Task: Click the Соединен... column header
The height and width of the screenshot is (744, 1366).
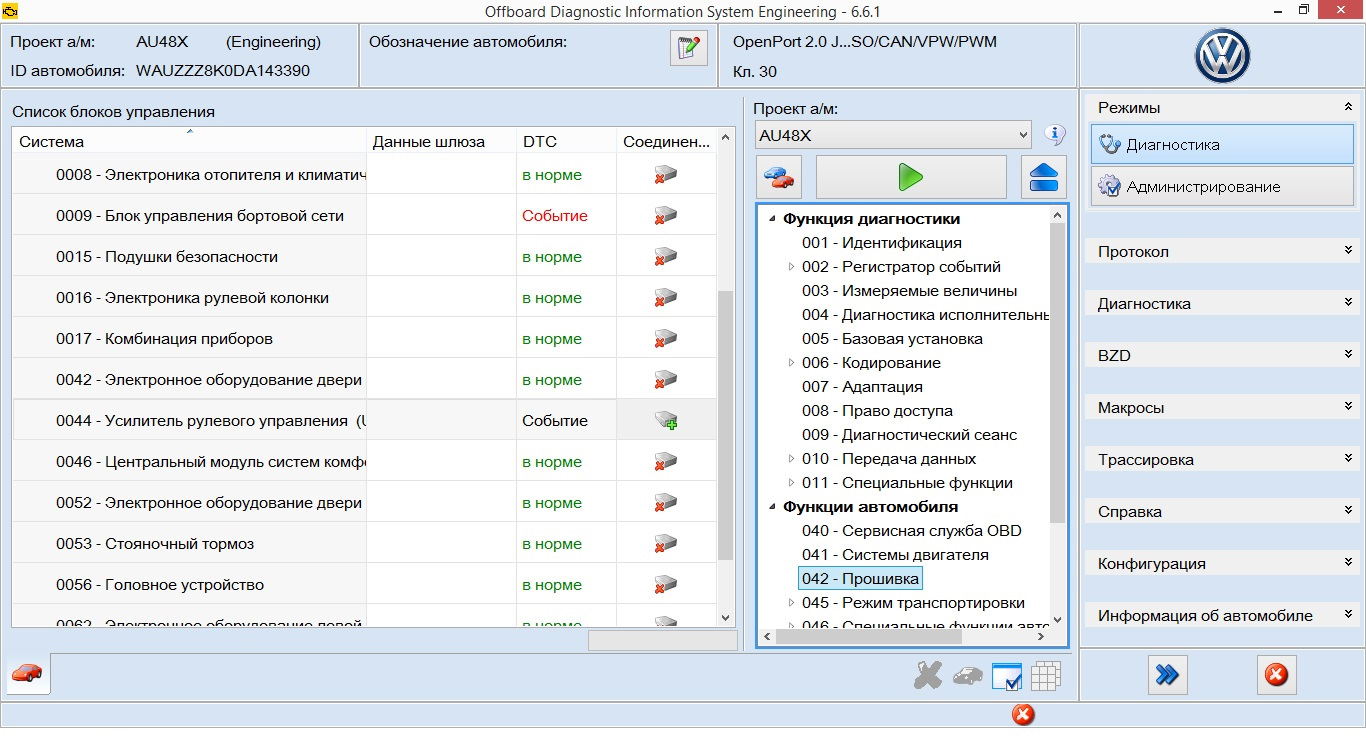Action: (x=666, y=141)
